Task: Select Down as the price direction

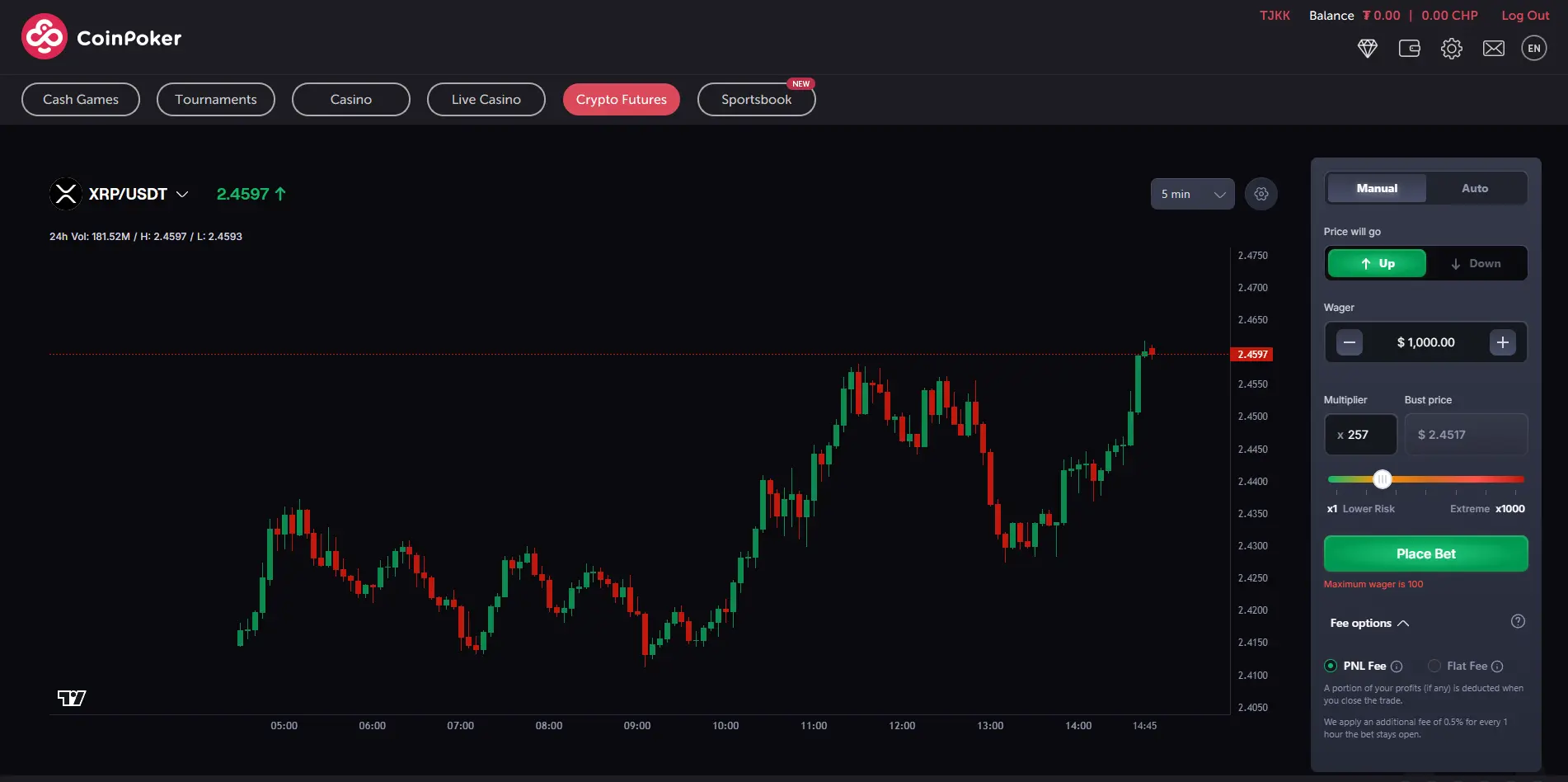Action: pyautogui.click(x=1478, y=262)
